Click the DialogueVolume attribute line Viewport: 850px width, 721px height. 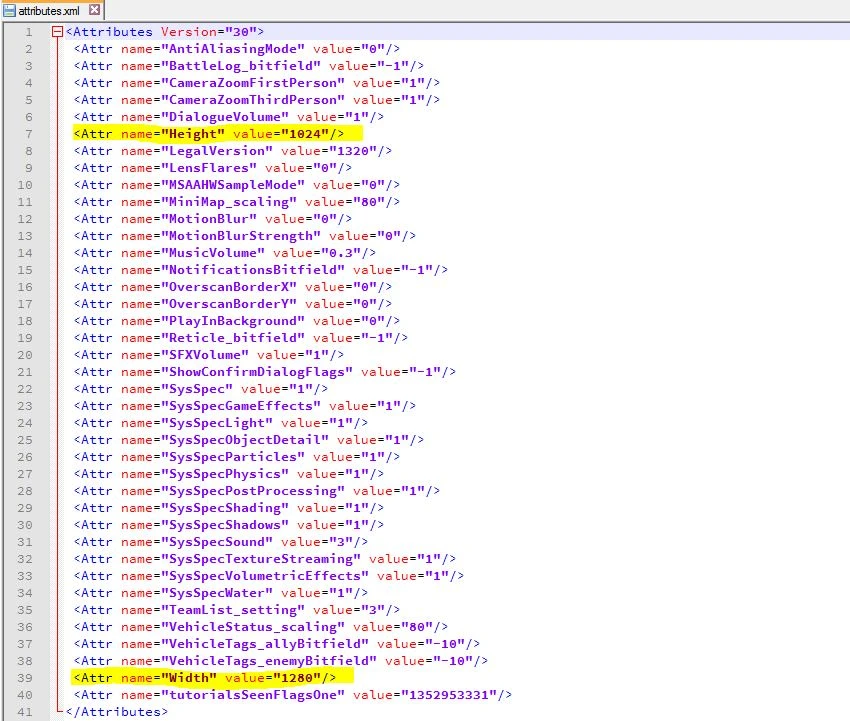229,117
